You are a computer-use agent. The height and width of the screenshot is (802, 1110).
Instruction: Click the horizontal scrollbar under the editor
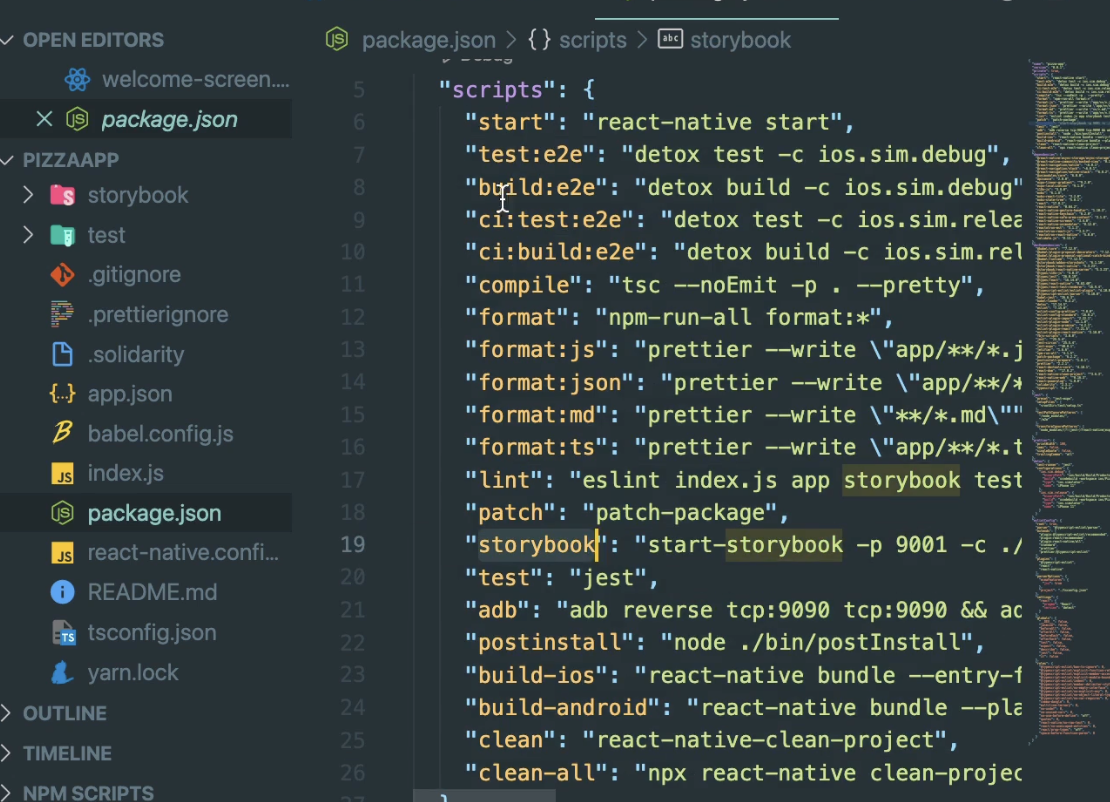[x=484, y=796]
